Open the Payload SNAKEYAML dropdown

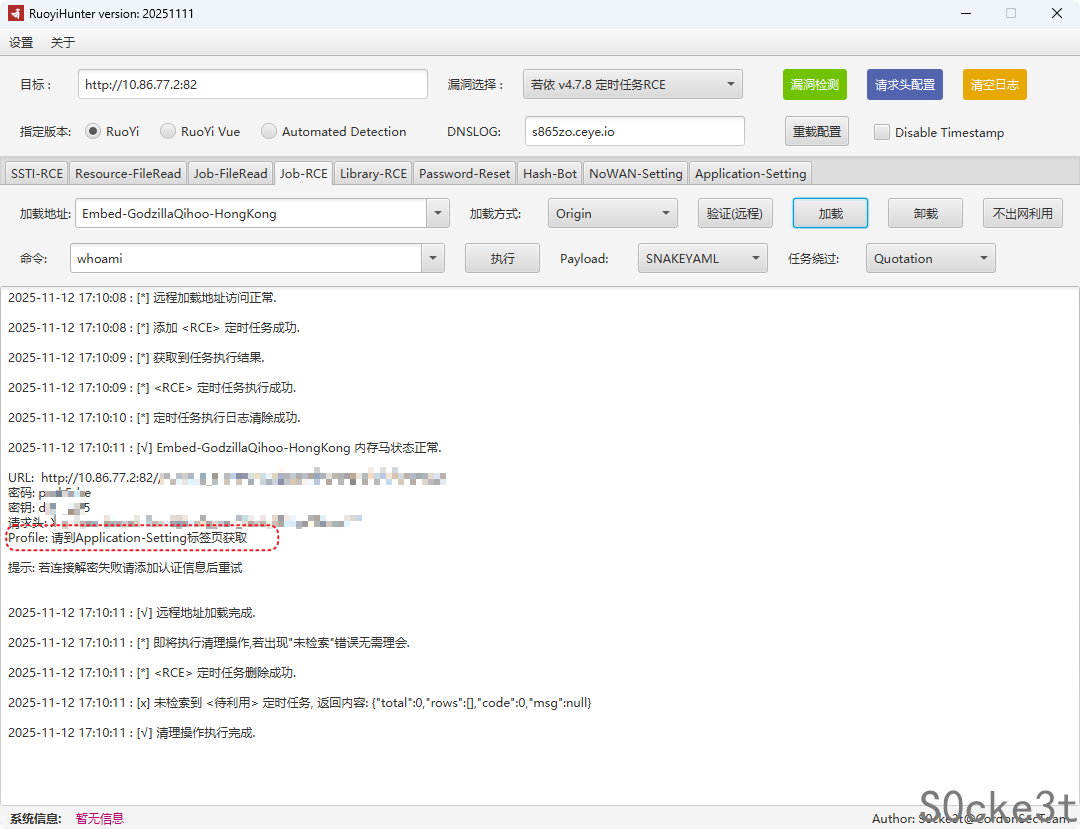[x=703, y=258]
